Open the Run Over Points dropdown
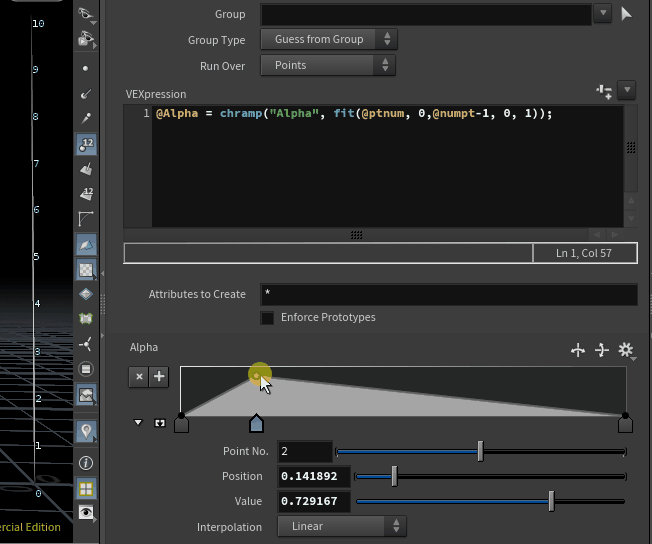Viewport: 652px width, 544px height. pos(328,65)
